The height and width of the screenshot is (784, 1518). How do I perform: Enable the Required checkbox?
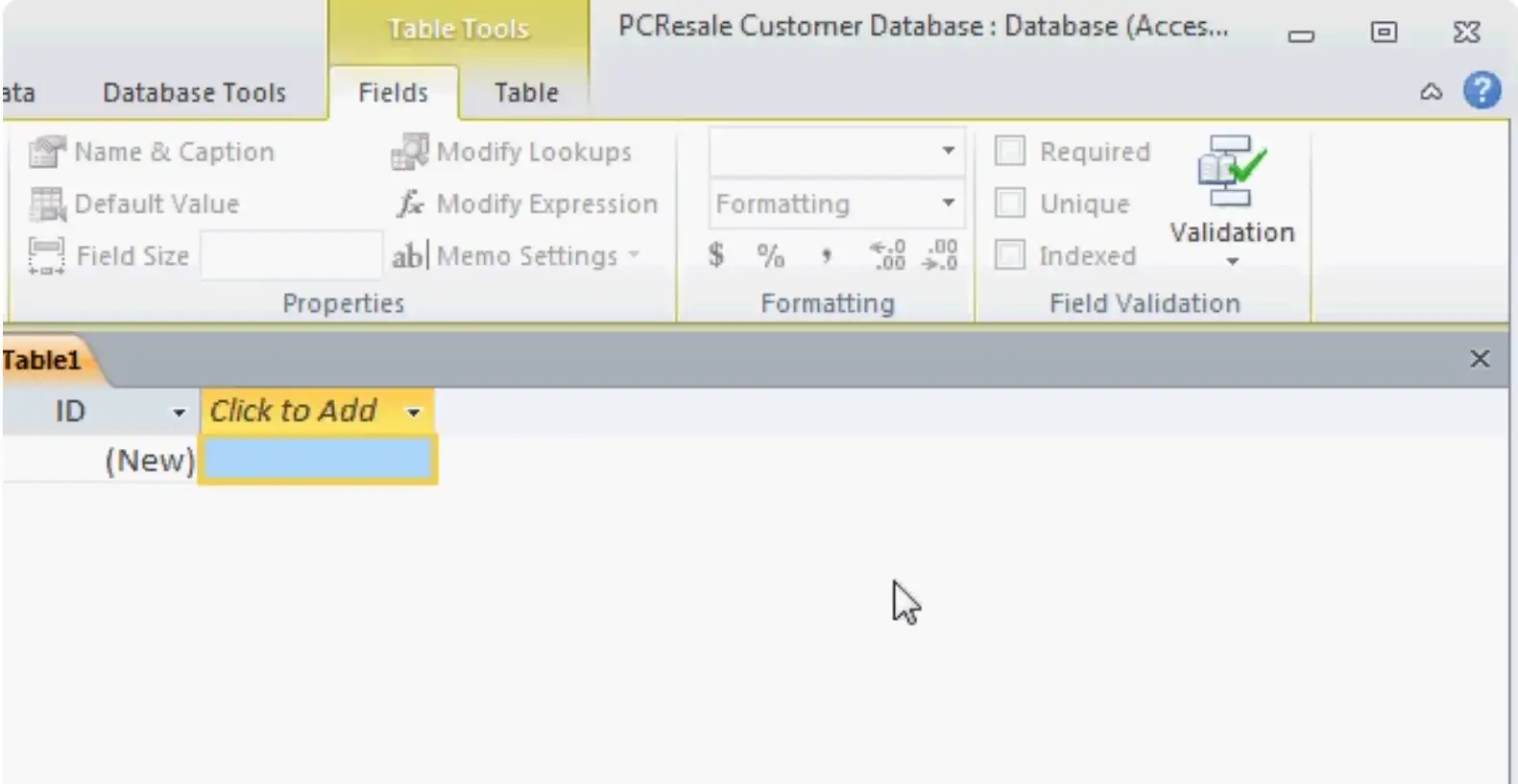tap(1009, 152)
